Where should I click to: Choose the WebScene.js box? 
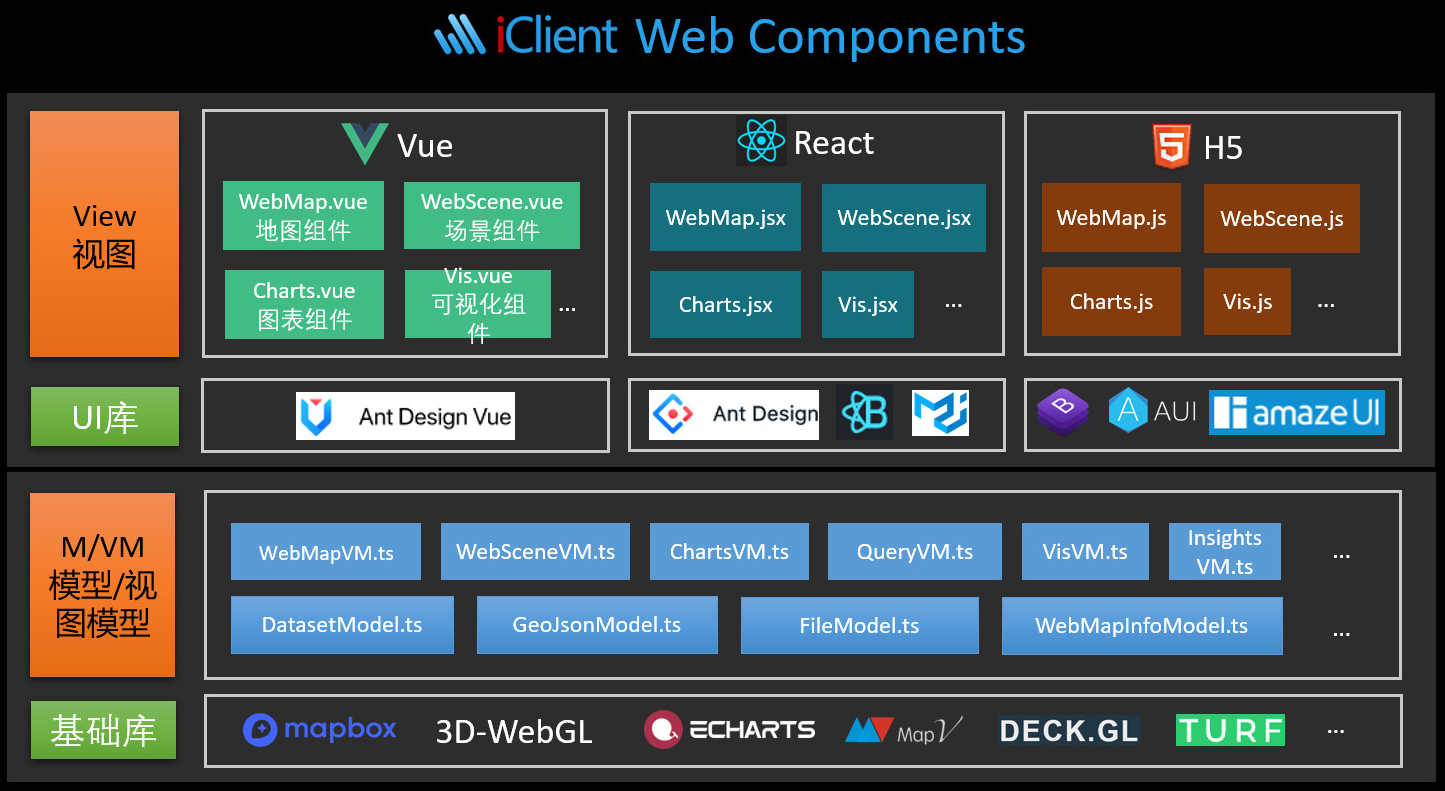tap(1282, 218)
